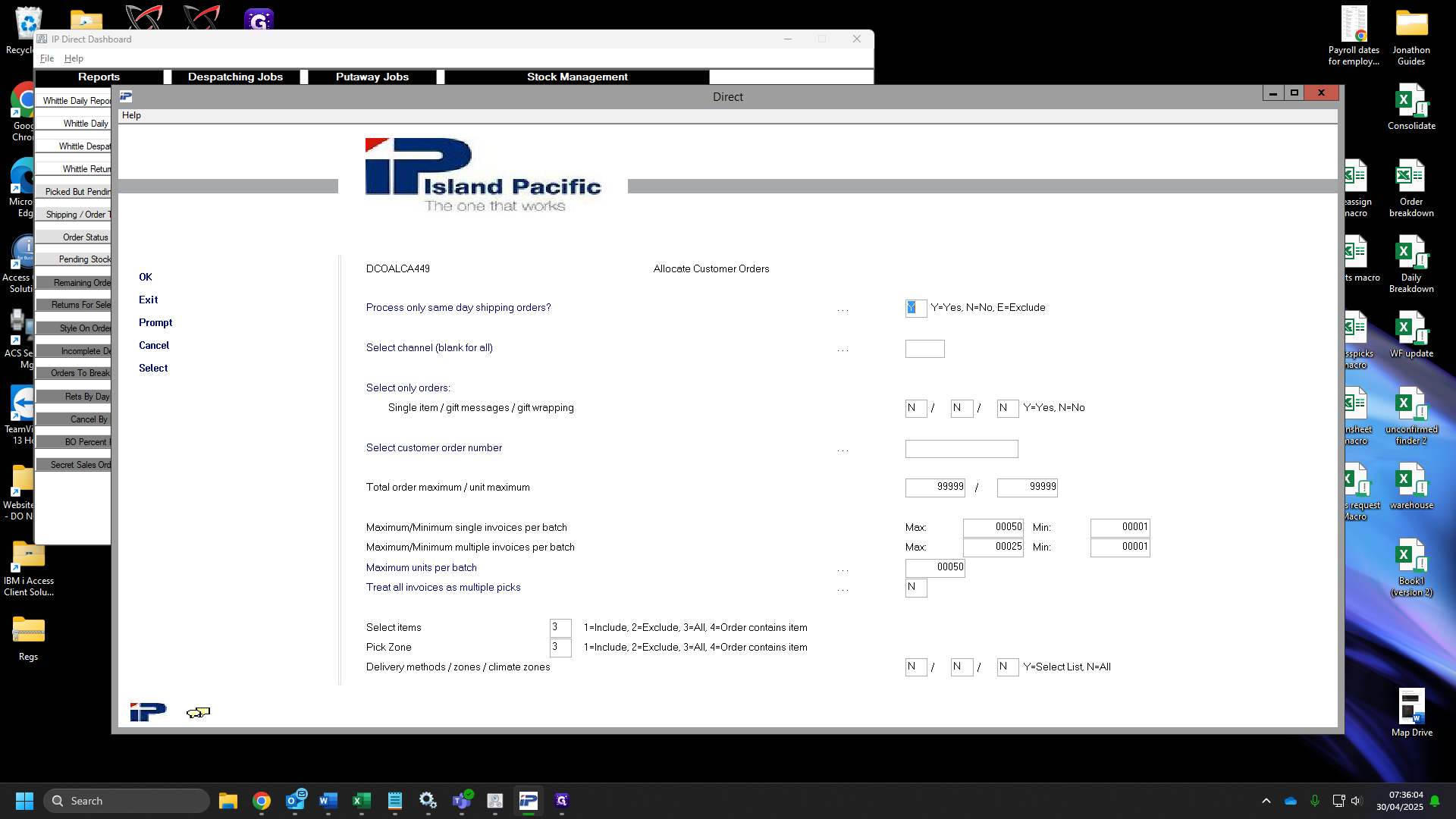Viewport: 1456px width, 819px height.
Task: Click the OK action link
Action: point(146,277)
